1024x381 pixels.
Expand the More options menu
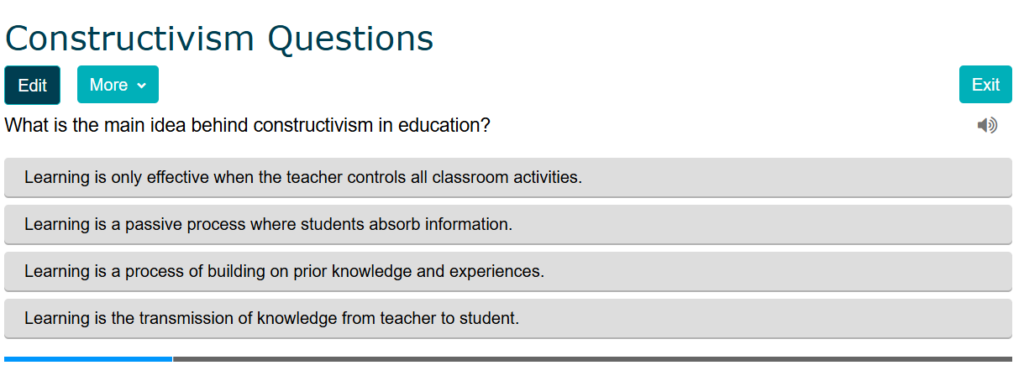tap(118, 85)
